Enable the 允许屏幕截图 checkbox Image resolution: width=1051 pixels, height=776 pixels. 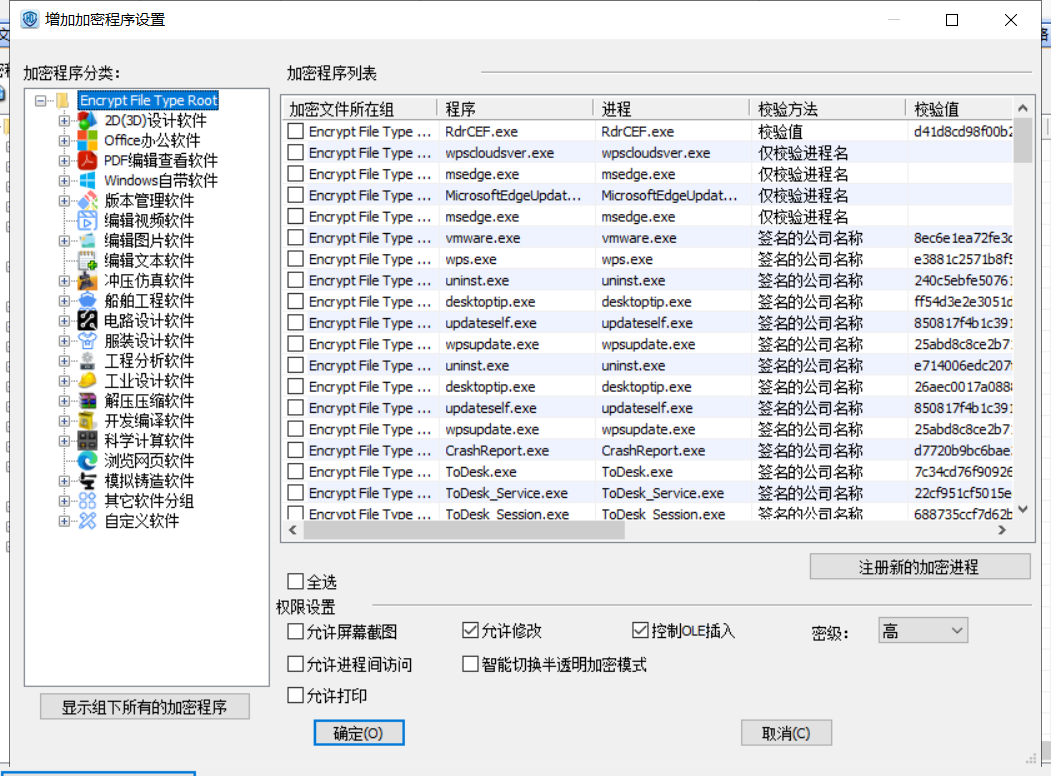[295, 631]
